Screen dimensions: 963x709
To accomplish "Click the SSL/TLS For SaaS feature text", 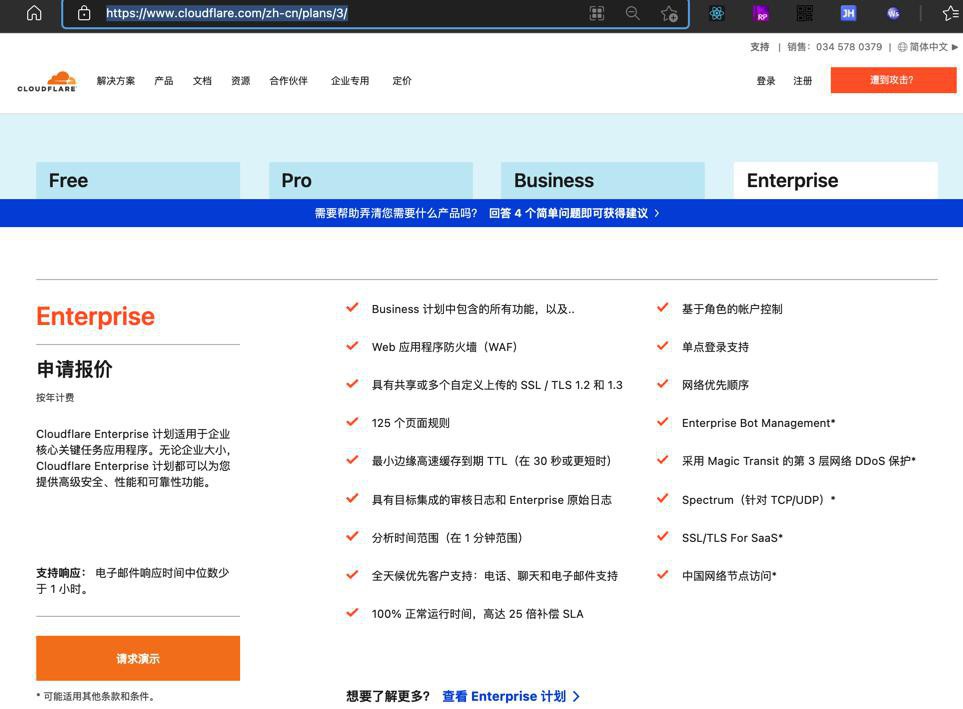I will click(732, 538).
